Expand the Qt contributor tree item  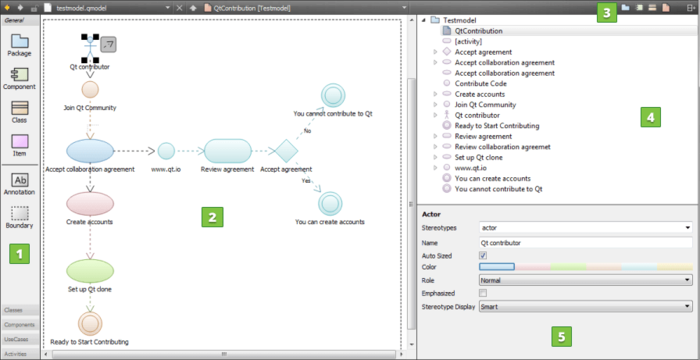[436, 115]
